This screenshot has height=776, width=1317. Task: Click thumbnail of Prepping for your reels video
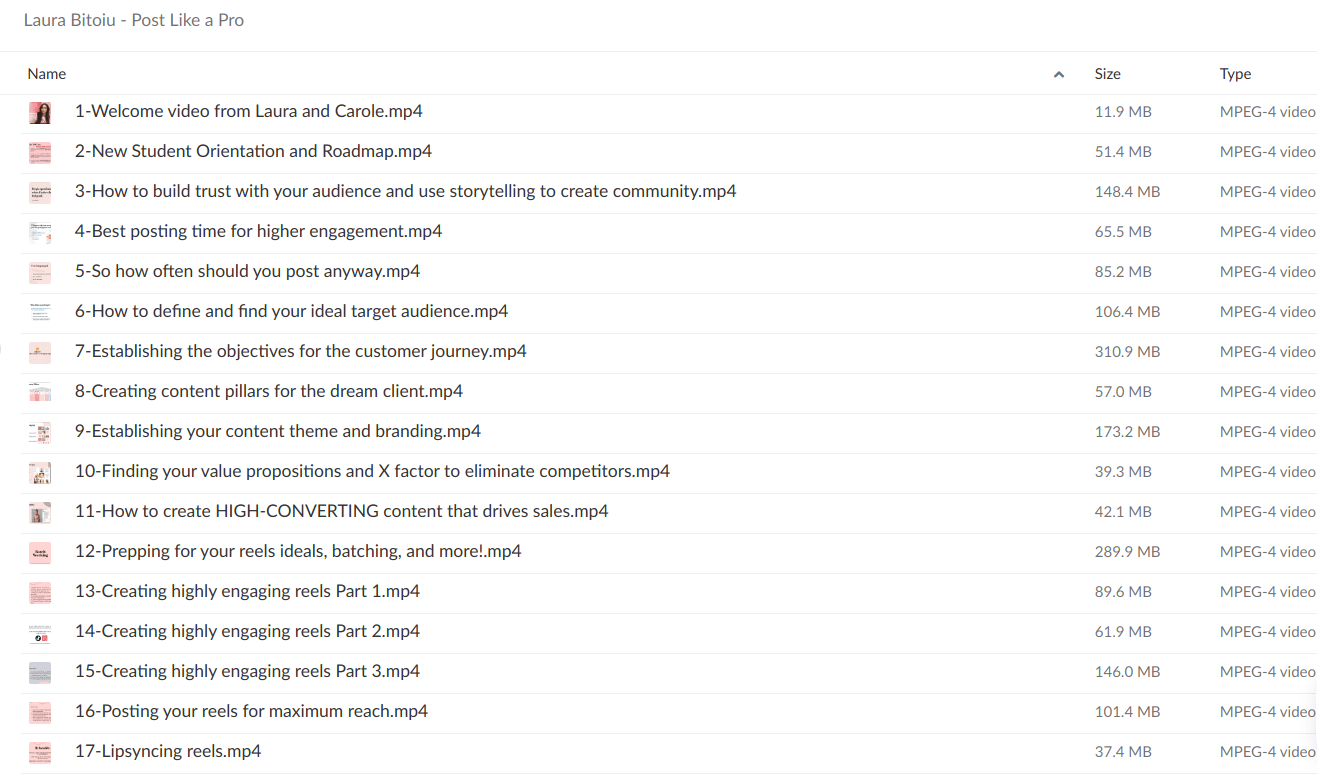pyautogui.click(x=40, y=552)
